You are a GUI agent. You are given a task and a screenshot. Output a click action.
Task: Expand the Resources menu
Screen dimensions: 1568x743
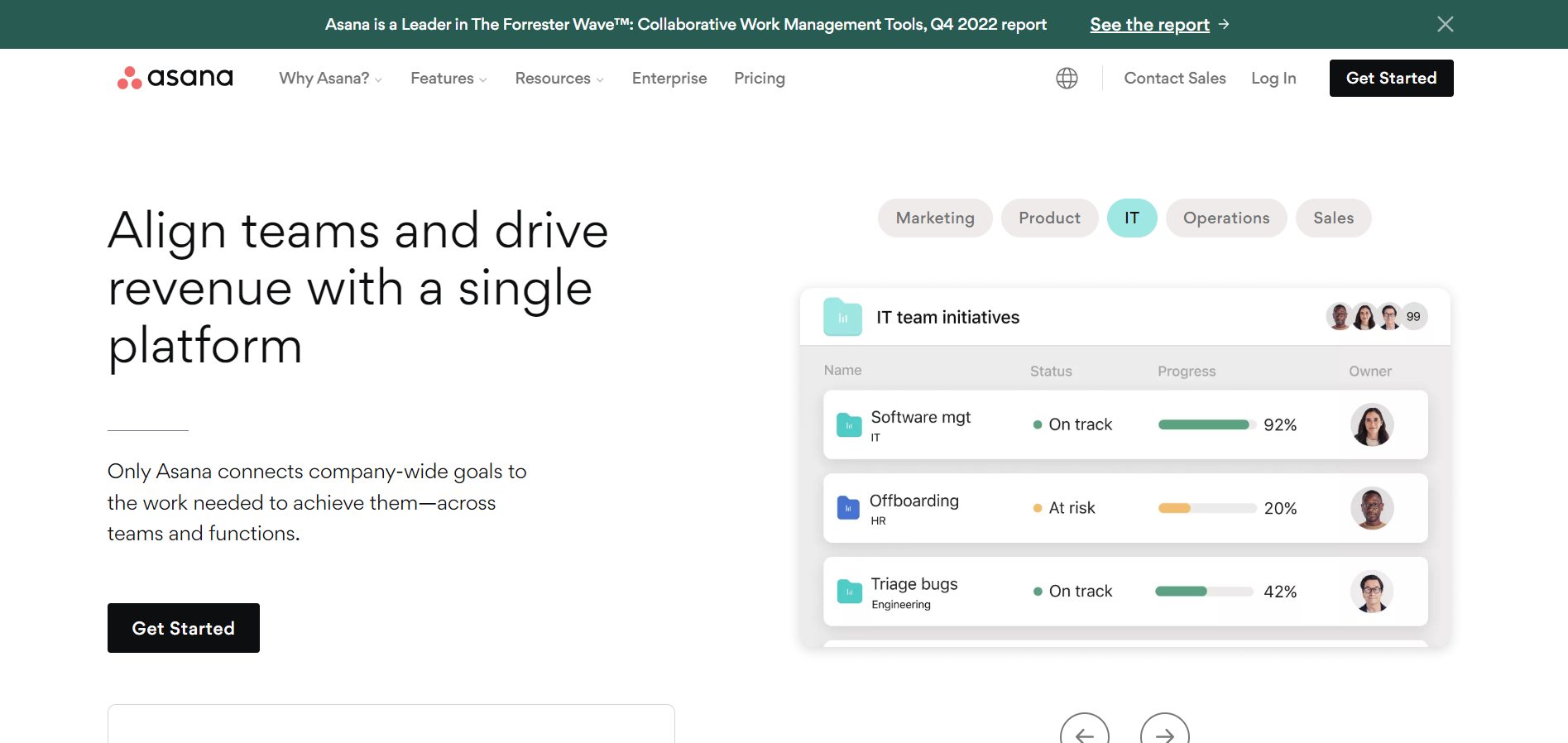coord(559,78)
